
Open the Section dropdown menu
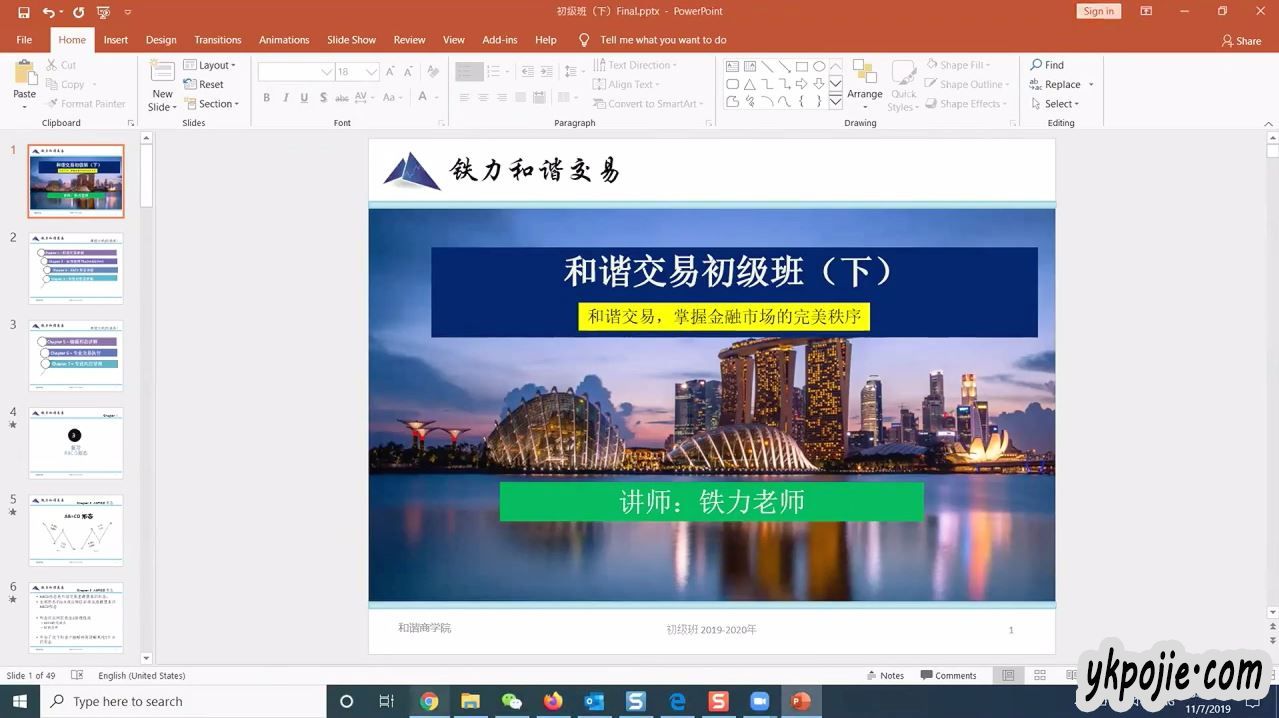coord(211,104)
